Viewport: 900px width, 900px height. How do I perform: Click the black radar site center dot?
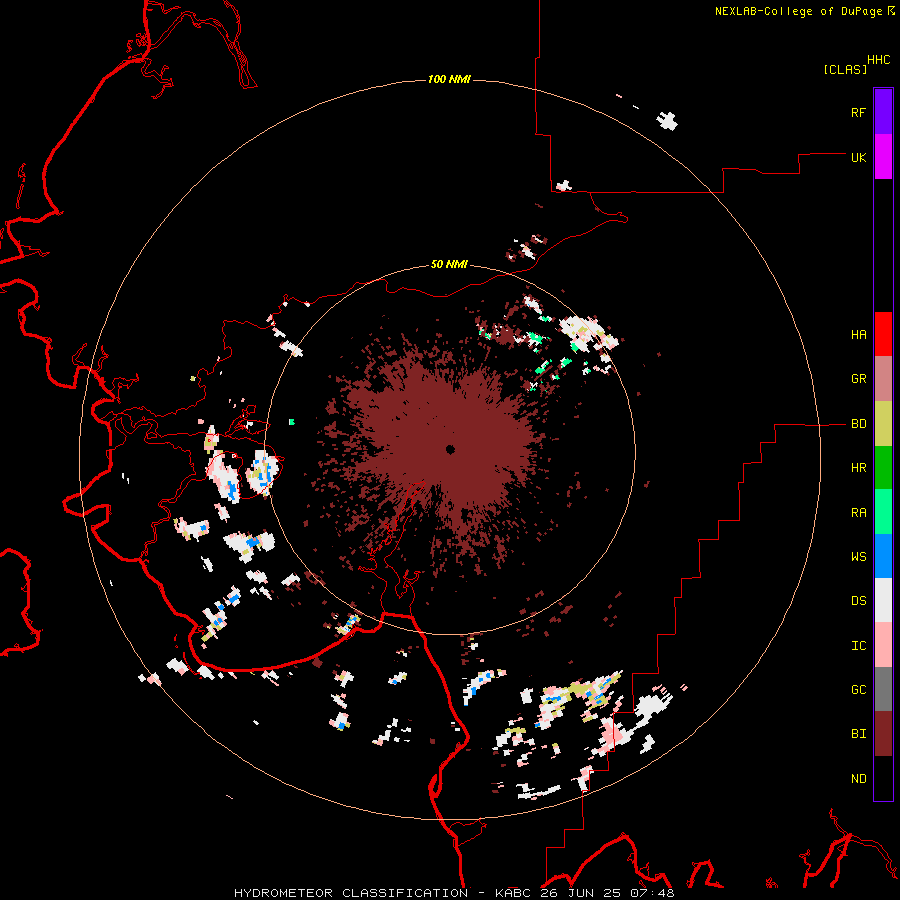click(450, 449)
